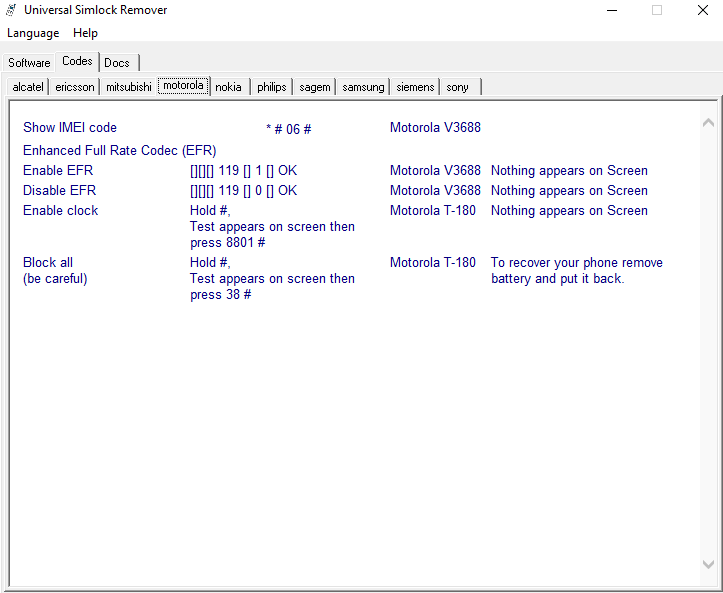Close the Universal Simlock Remover window
Image resolution: width=723 pixels, height=593 pixels.
coord(703,10)
